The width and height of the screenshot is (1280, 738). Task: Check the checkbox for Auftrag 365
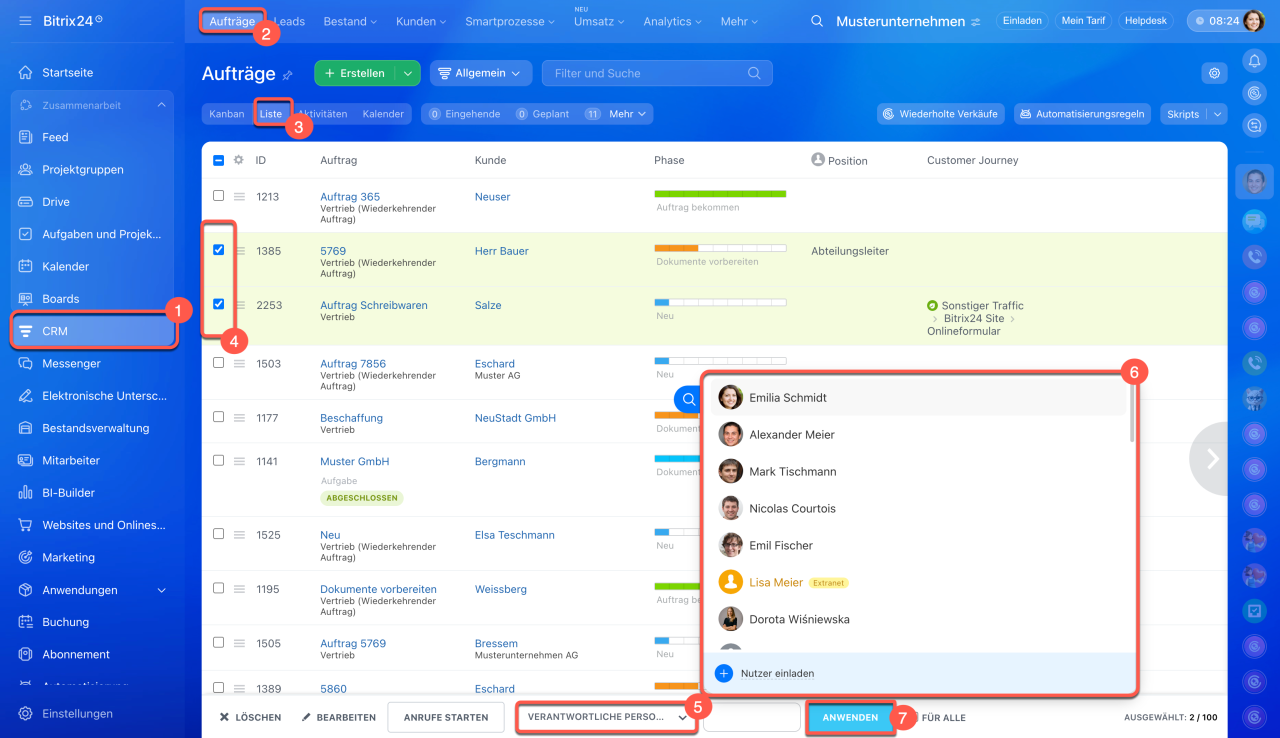(219, 196)
